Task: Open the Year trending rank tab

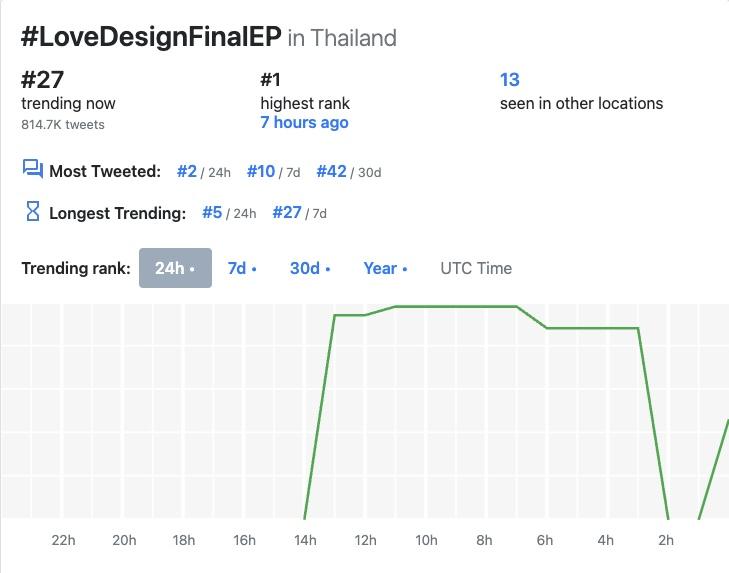Action: coord(385,268)
